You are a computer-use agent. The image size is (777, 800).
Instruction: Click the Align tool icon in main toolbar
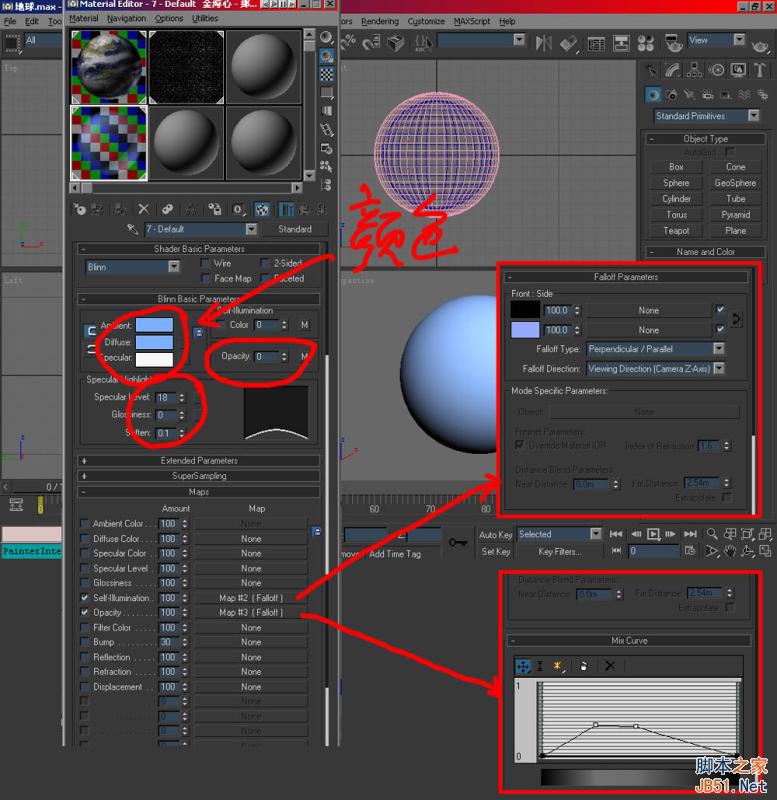(568, 43)
